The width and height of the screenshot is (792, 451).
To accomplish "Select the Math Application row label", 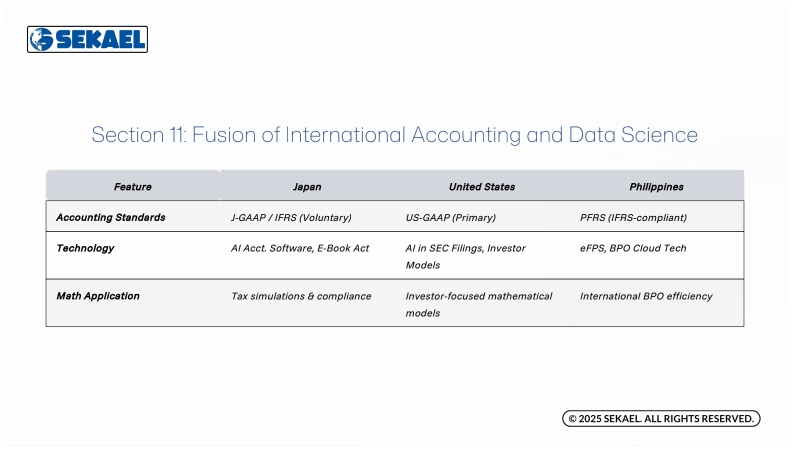I will (98, 296).
